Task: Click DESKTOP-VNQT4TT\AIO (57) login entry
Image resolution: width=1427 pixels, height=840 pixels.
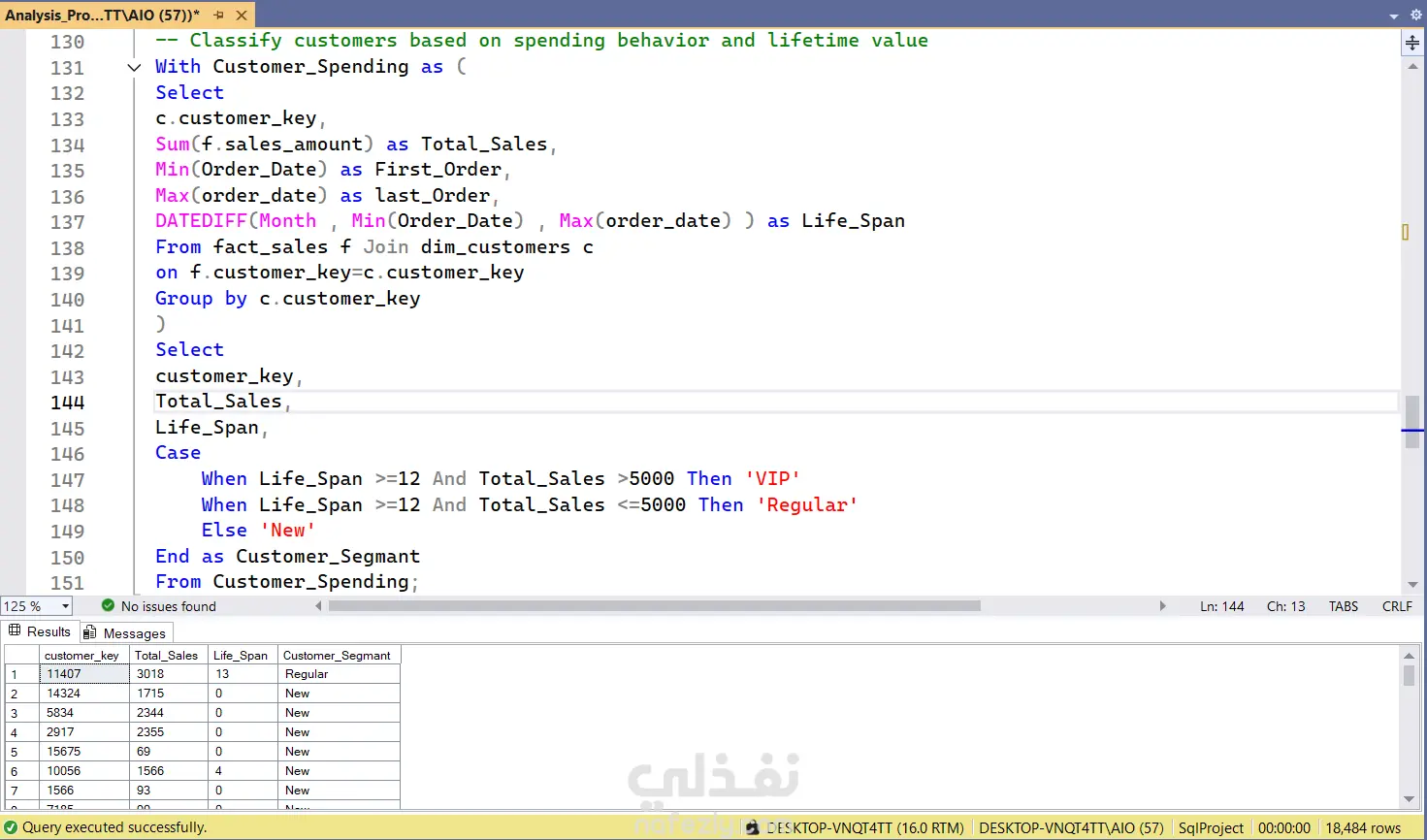Action: point(1071,828)
